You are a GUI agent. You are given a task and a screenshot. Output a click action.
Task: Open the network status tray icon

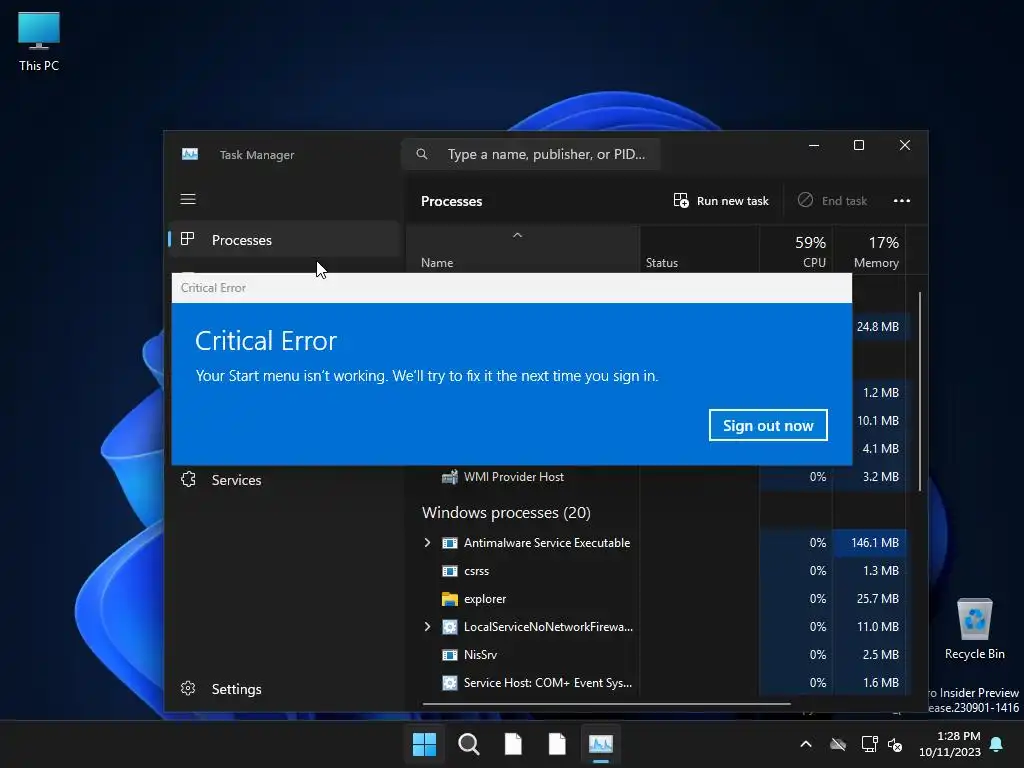869,744
